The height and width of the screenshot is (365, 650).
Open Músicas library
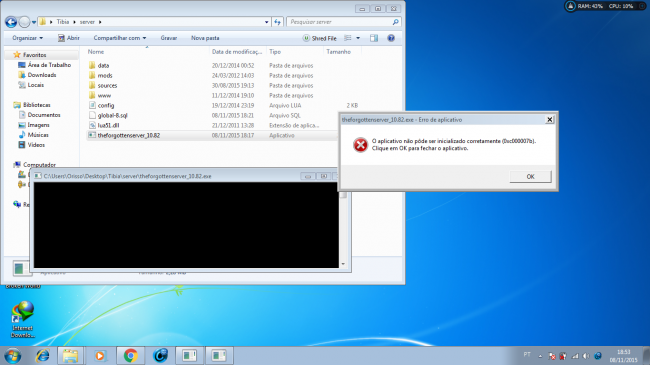click(x=38, y=135)
